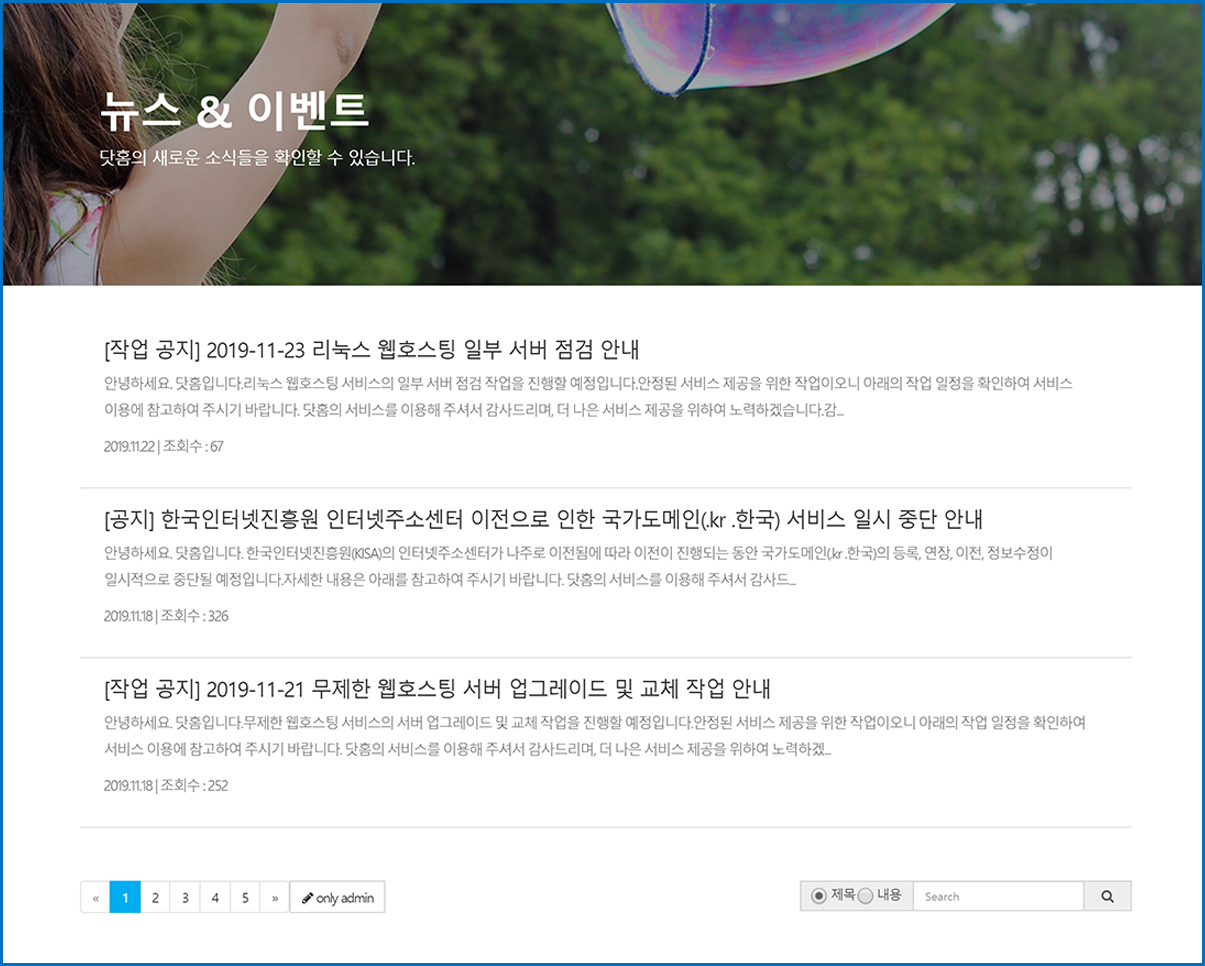Click the 2019.11.22 | 조회수 : 67 text

tap(163, 446)
